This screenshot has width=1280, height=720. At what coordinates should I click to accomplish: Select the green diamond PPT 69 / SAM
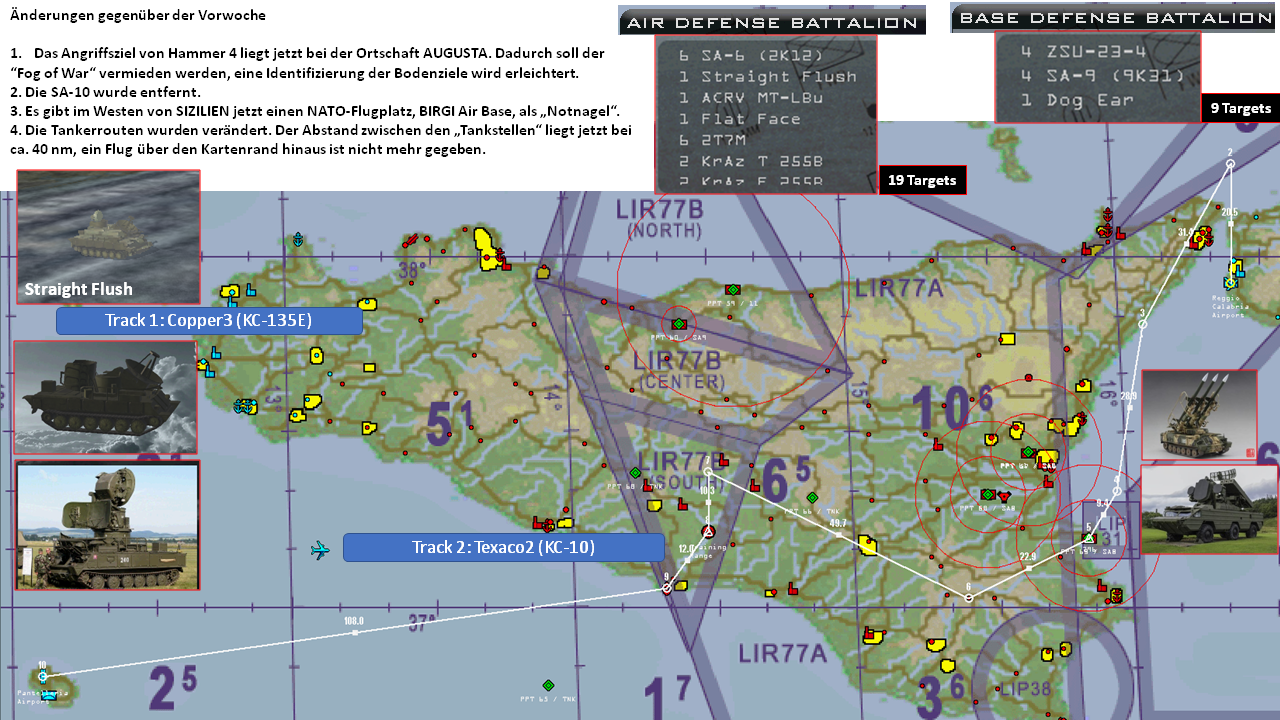tap(988, 494)
